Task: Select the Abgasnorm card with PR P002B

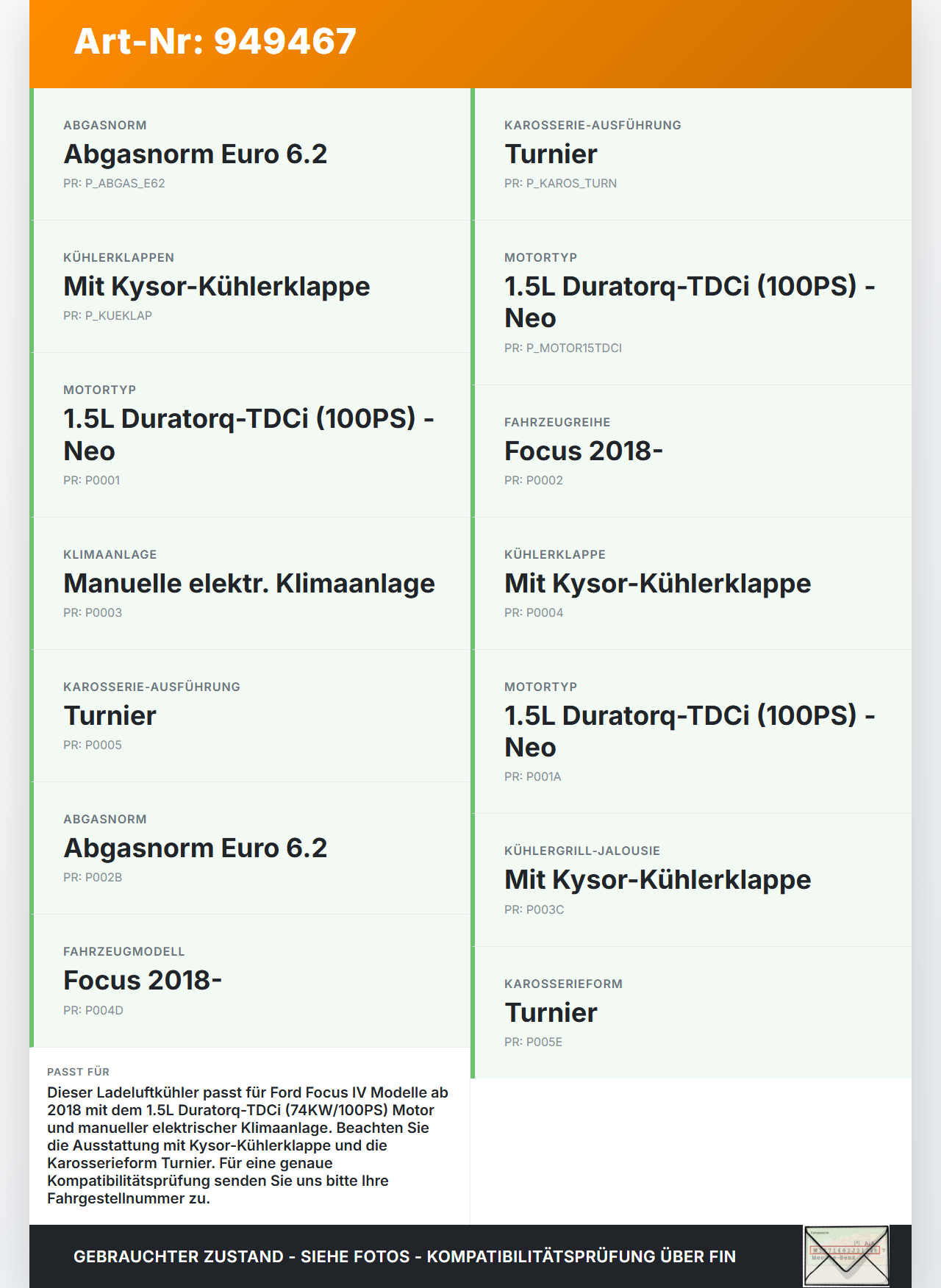Action: tap(251, 848)
